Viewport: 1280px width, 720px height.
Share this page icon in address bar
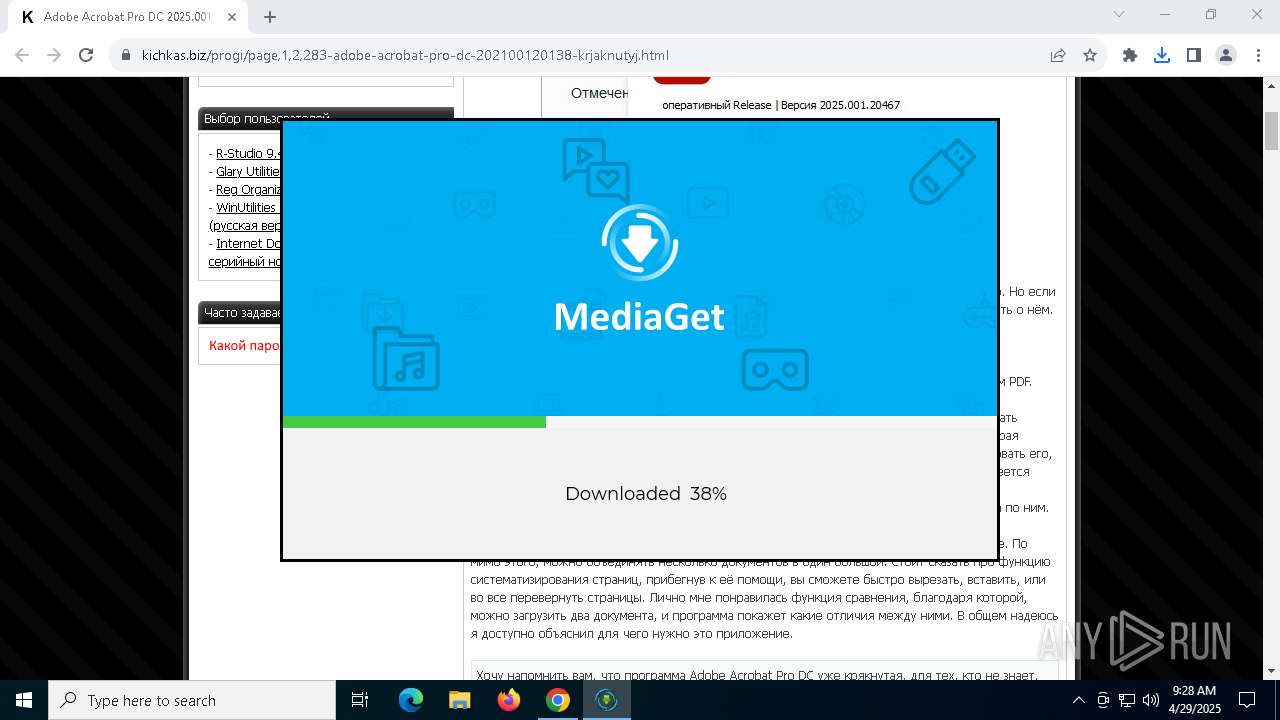point(1058,55)
